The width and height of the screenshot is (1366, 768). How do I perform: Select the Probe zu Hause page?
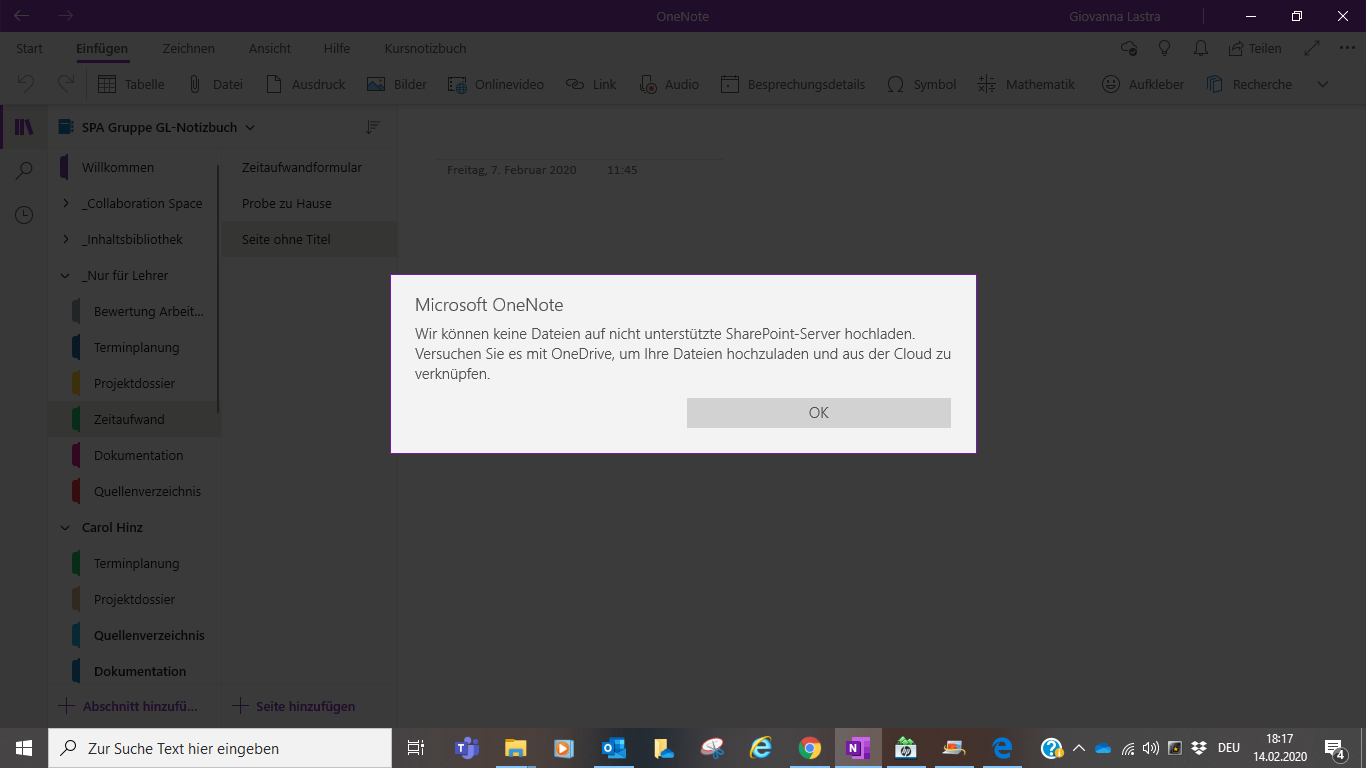click(x=309, y=203)
